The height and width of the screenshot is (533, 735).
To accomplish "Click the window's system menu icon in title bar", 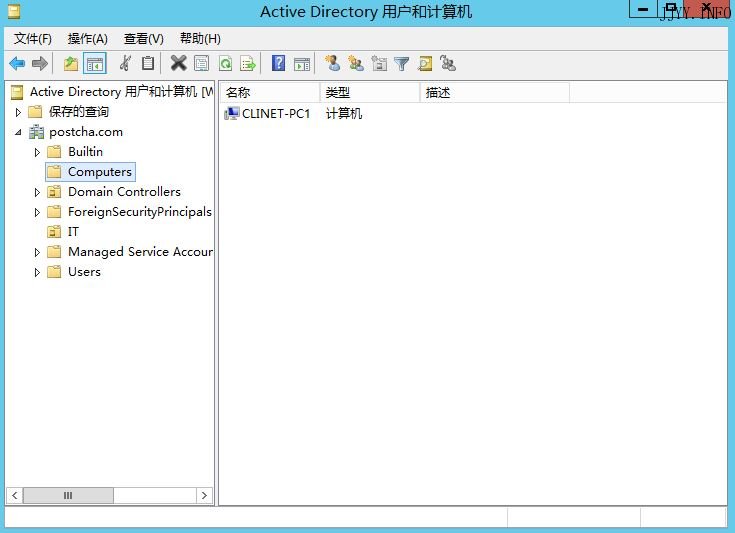I will [14, 11].
